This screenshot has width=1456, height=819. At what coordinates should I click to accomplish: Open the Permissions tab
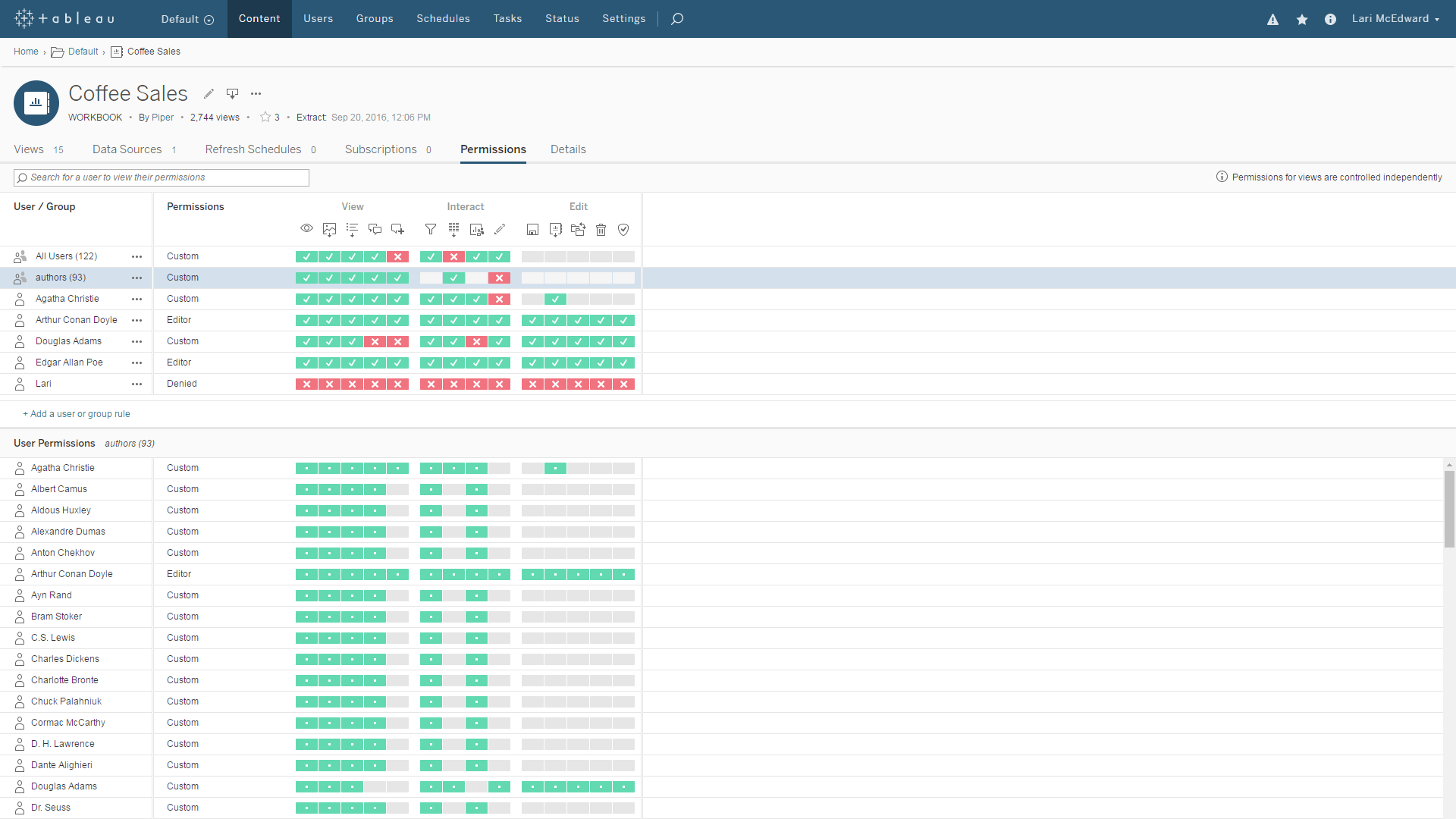(493, 149)
